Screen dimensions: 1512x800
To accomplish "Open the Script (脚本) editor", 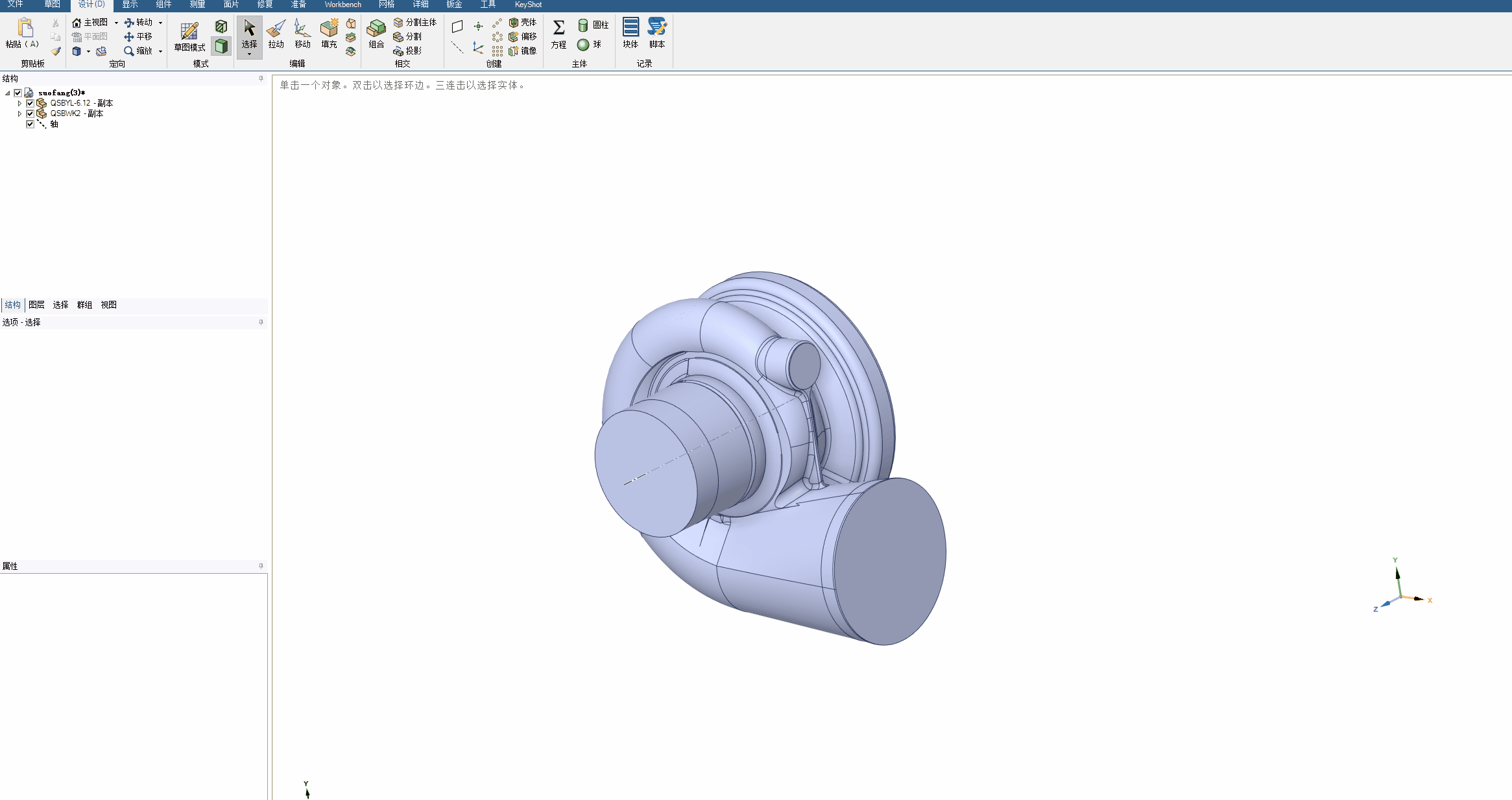I will click(657, 34).
